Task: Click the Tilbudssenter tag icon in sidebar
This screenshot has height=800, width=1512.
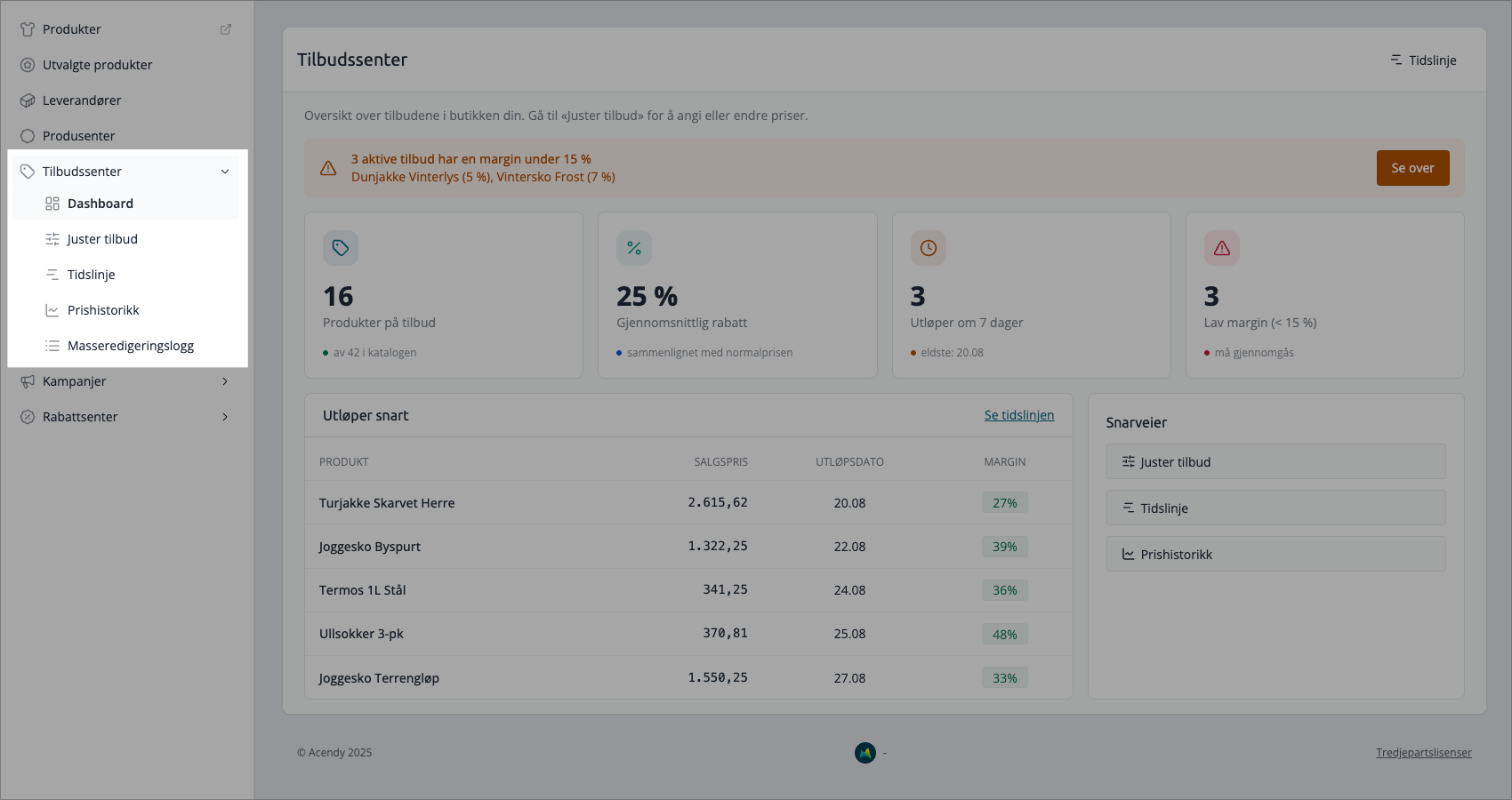Action: click(x=28, y=172)
